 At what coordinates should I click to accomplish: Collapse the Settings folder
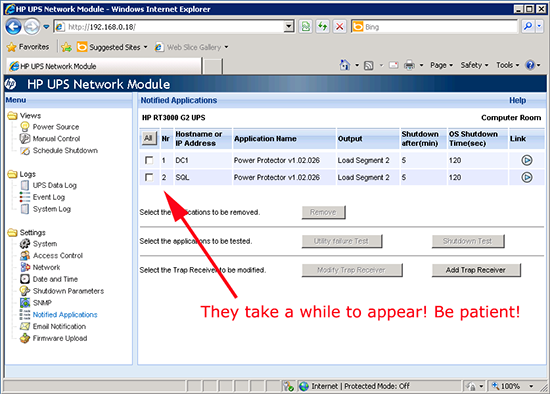[12, 233]
